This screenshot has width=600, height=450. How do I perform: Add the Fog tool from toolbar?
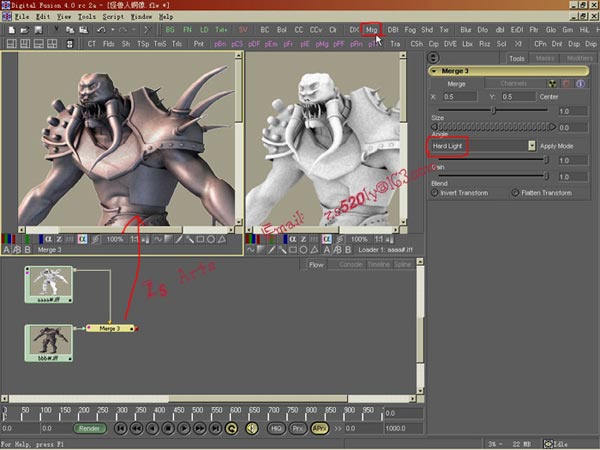point(410,30)
